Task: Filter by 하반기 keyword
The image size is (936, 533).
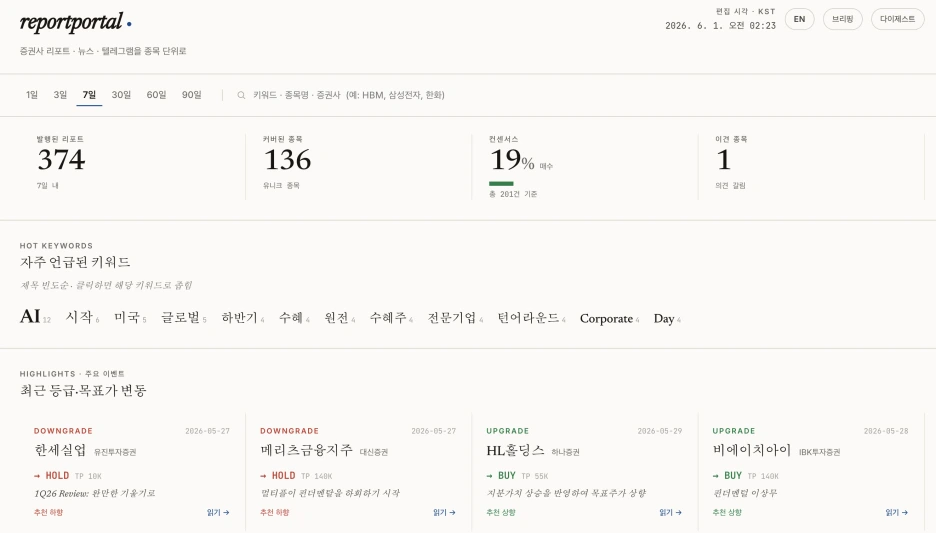Action: coord(243,318)
